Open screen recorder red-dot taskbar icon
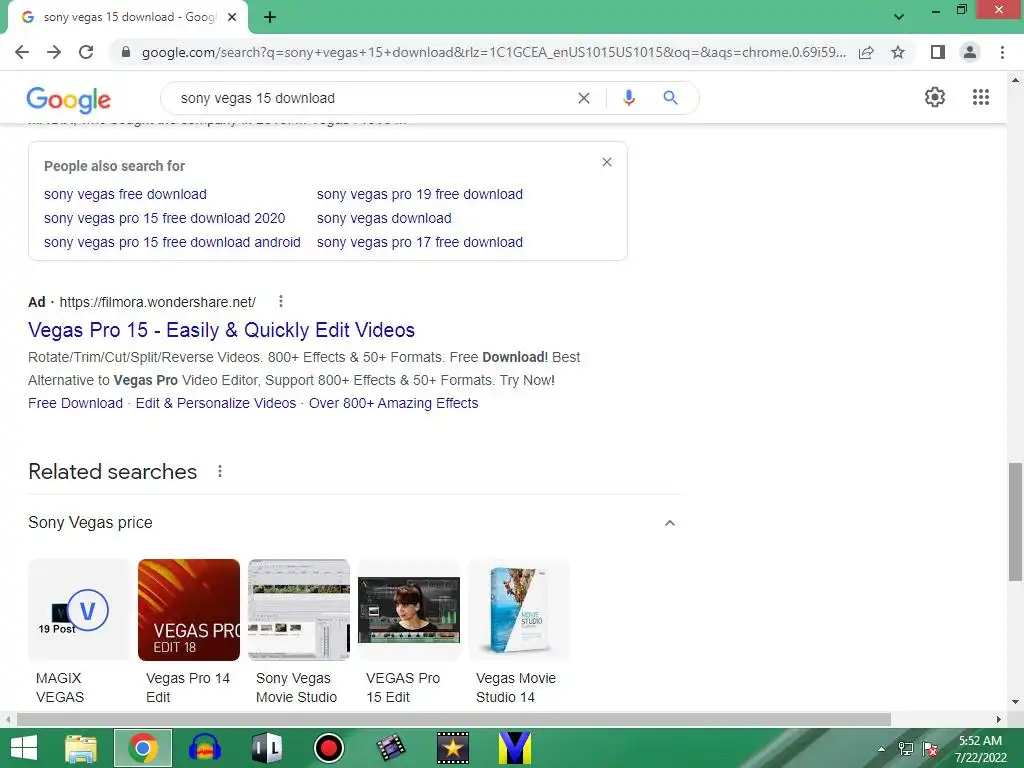Viewport: 1024px width, 768px height. click(x=328, y=748)
